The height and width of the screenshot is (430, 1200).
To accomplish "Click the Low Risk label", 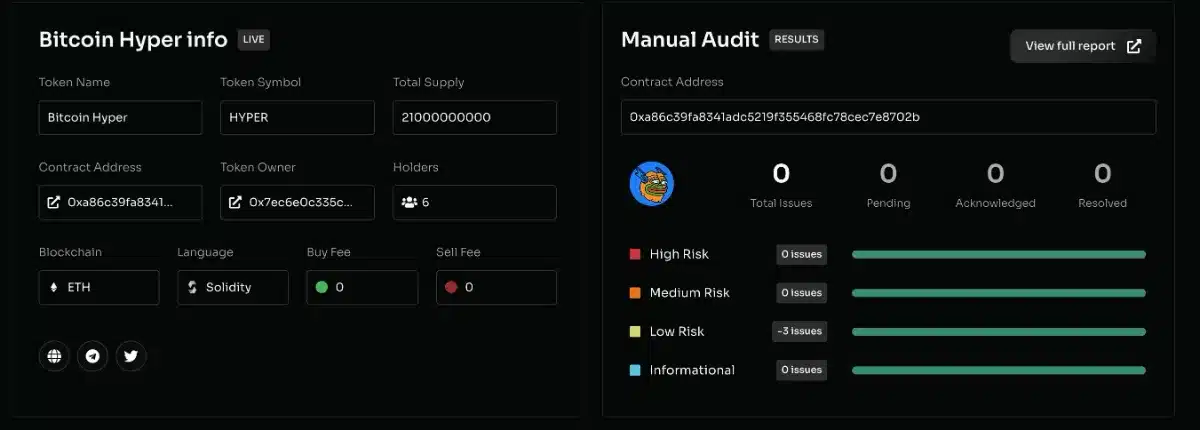I will [x=677, y=331].
